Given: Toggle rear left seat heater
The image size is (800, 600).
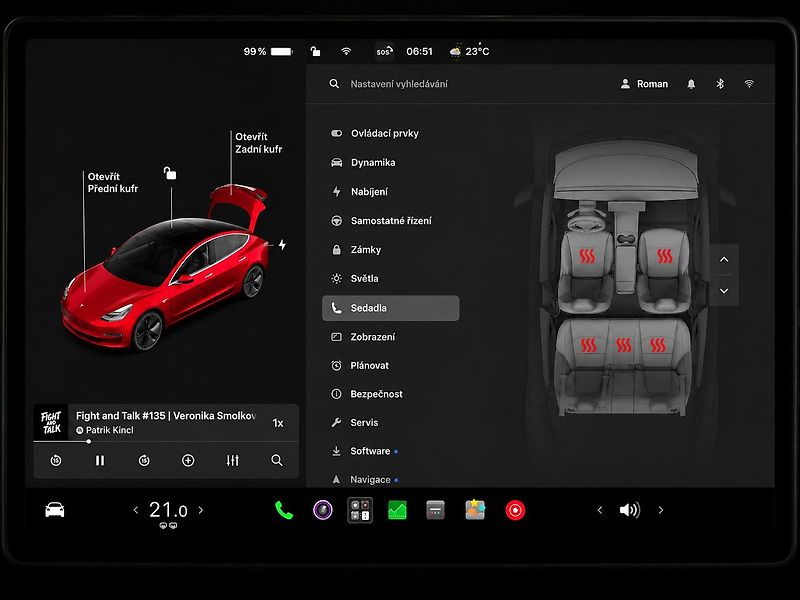Looking at the screenshot, I should [x=588, y=345].
